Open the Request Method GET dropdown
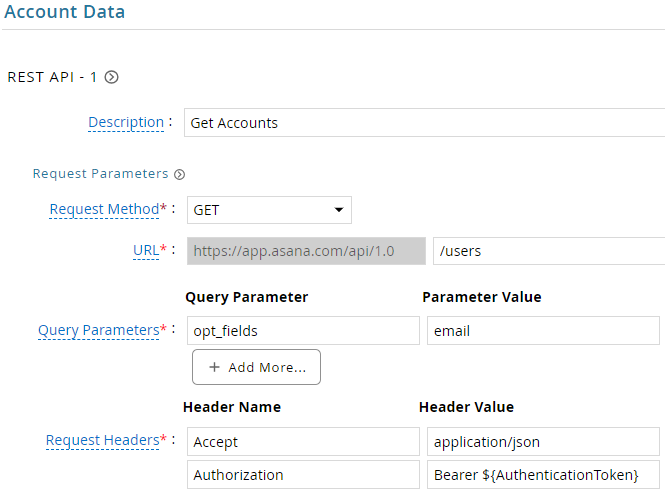Image resolution: width=665 pixels, height=492 pixels. point(269,210)
